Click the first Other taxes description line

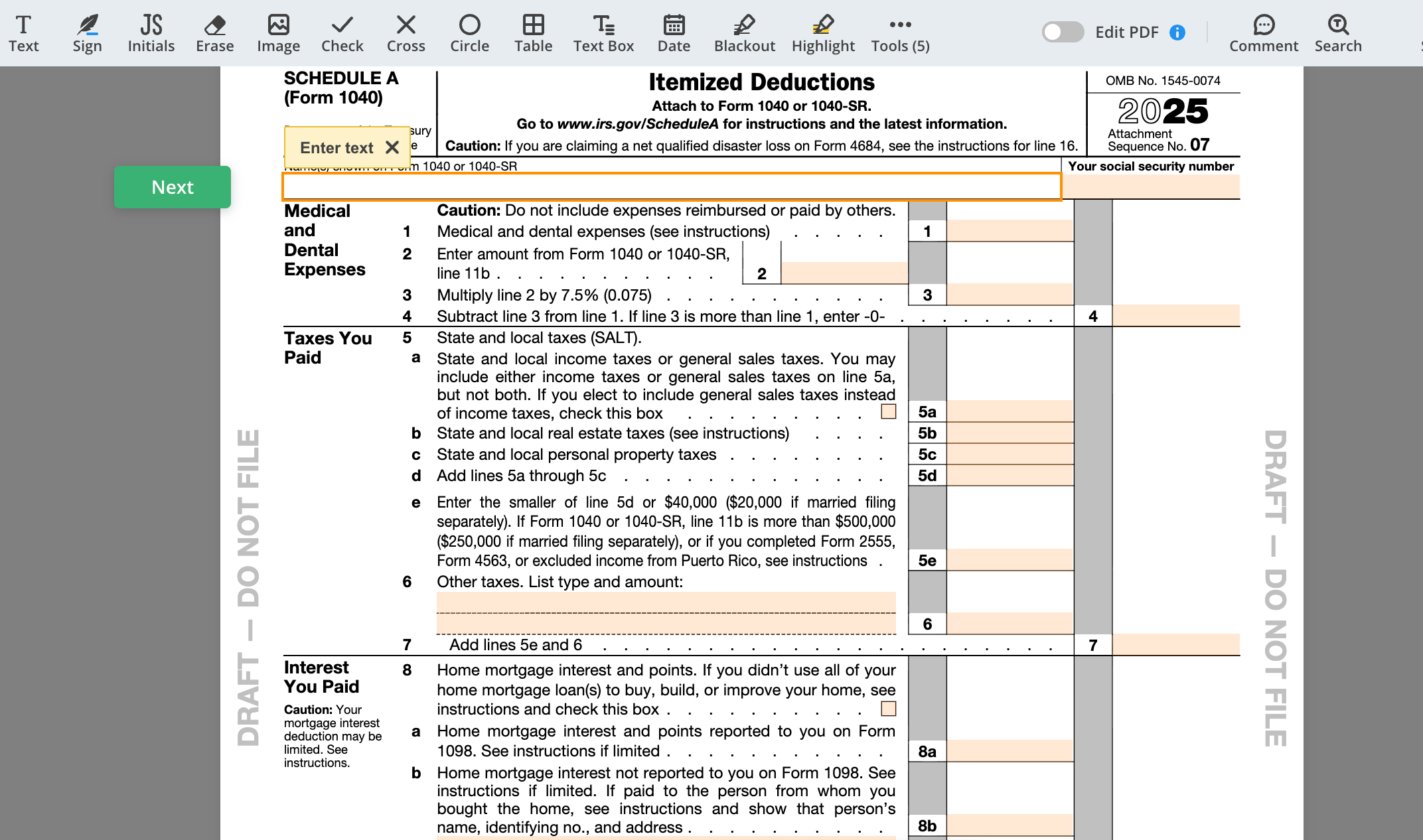pyautogui.click(x=666, y=602)
